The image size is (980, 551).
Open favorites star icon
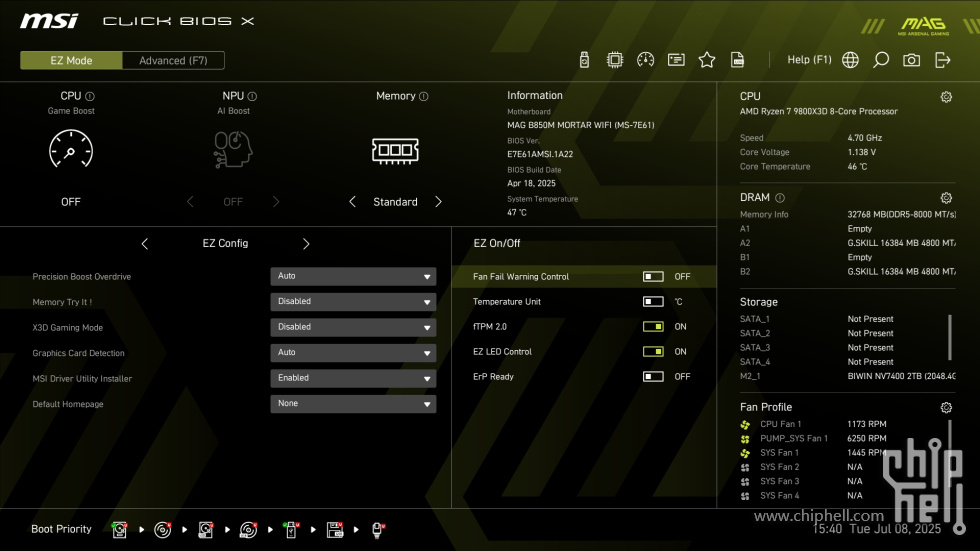(707, 60)
